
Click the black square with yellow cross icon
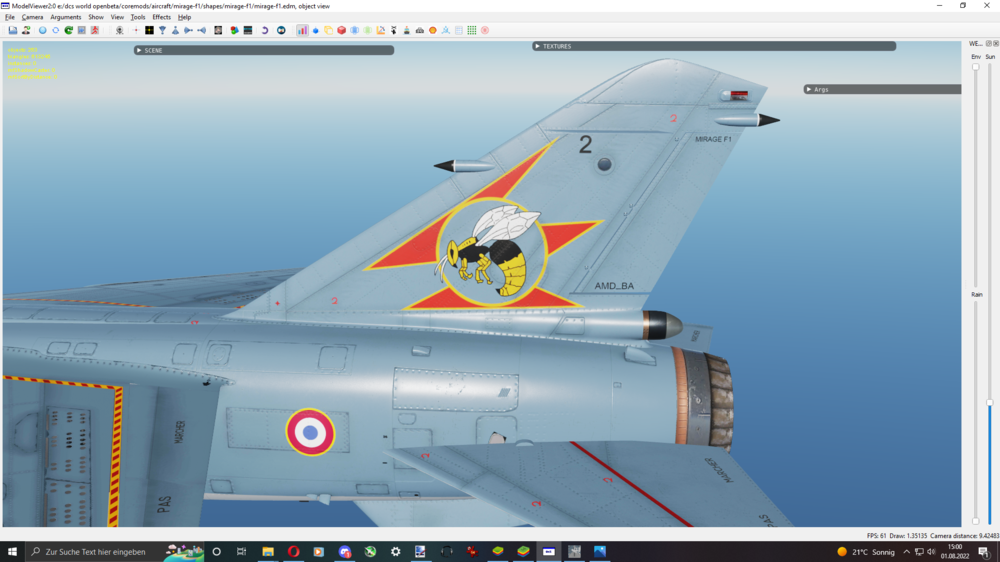149,30
